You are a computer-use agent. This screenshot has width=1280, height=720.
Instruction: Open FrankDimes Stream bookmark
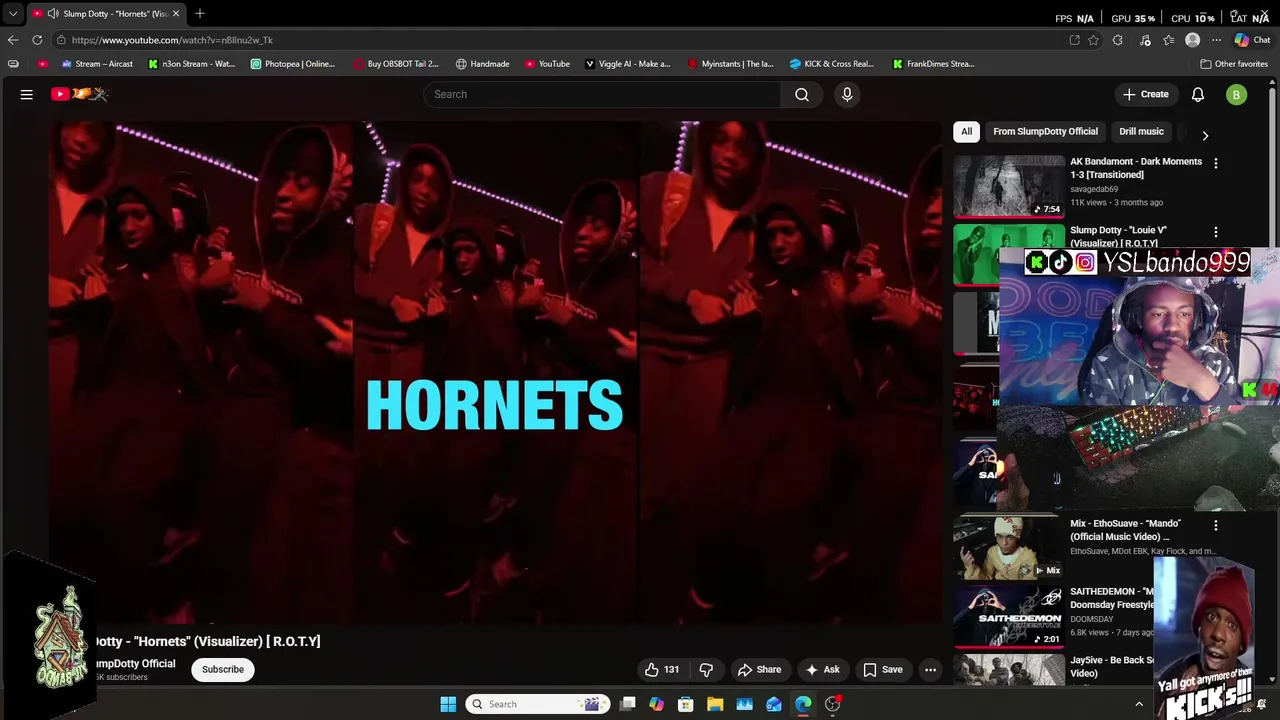[933, 64]
